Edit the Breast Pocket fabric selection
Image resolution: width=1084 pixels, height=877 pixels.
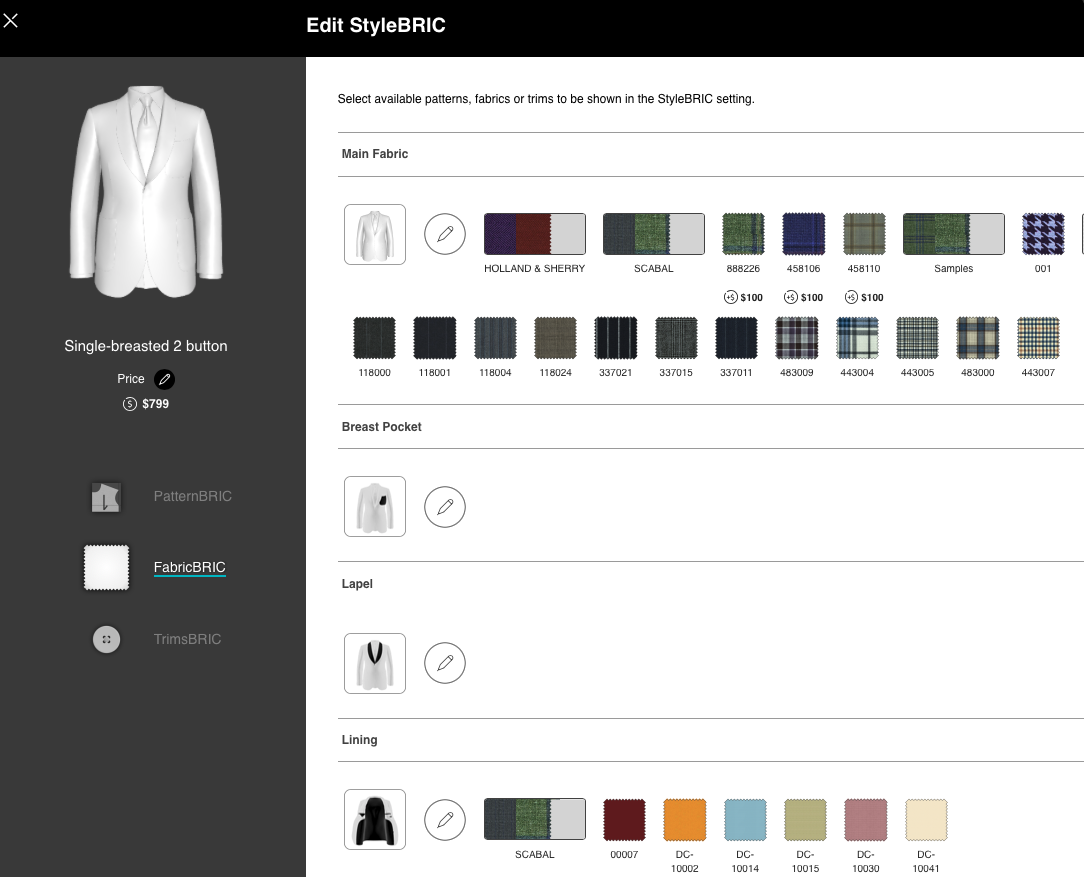pos(445,507)
